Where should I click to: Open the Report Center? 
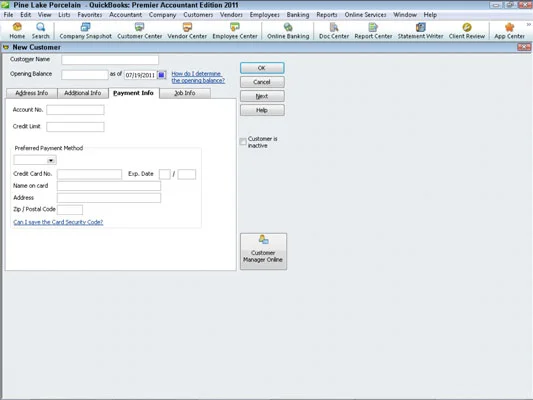pyautogui.click(x=373, y=31)
